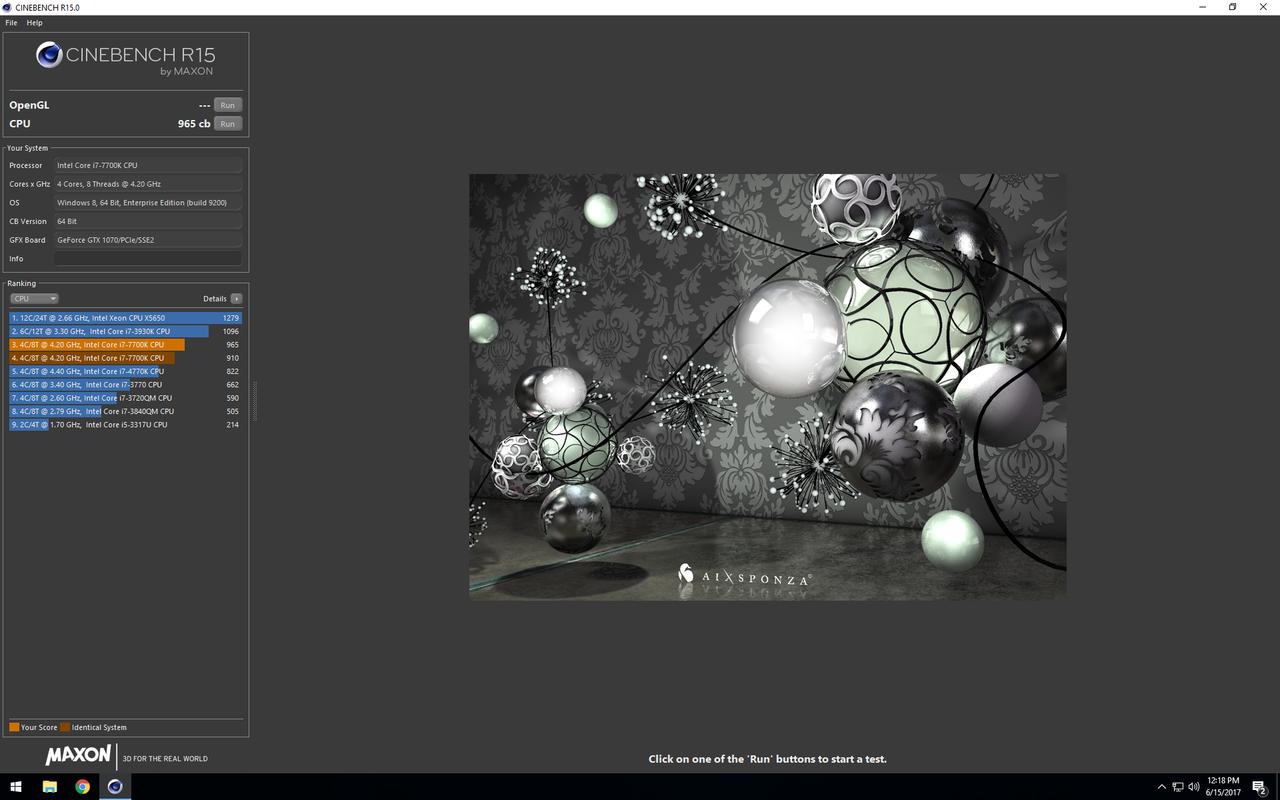Expand the CPU ranking type dropdown

click(34, 299)
